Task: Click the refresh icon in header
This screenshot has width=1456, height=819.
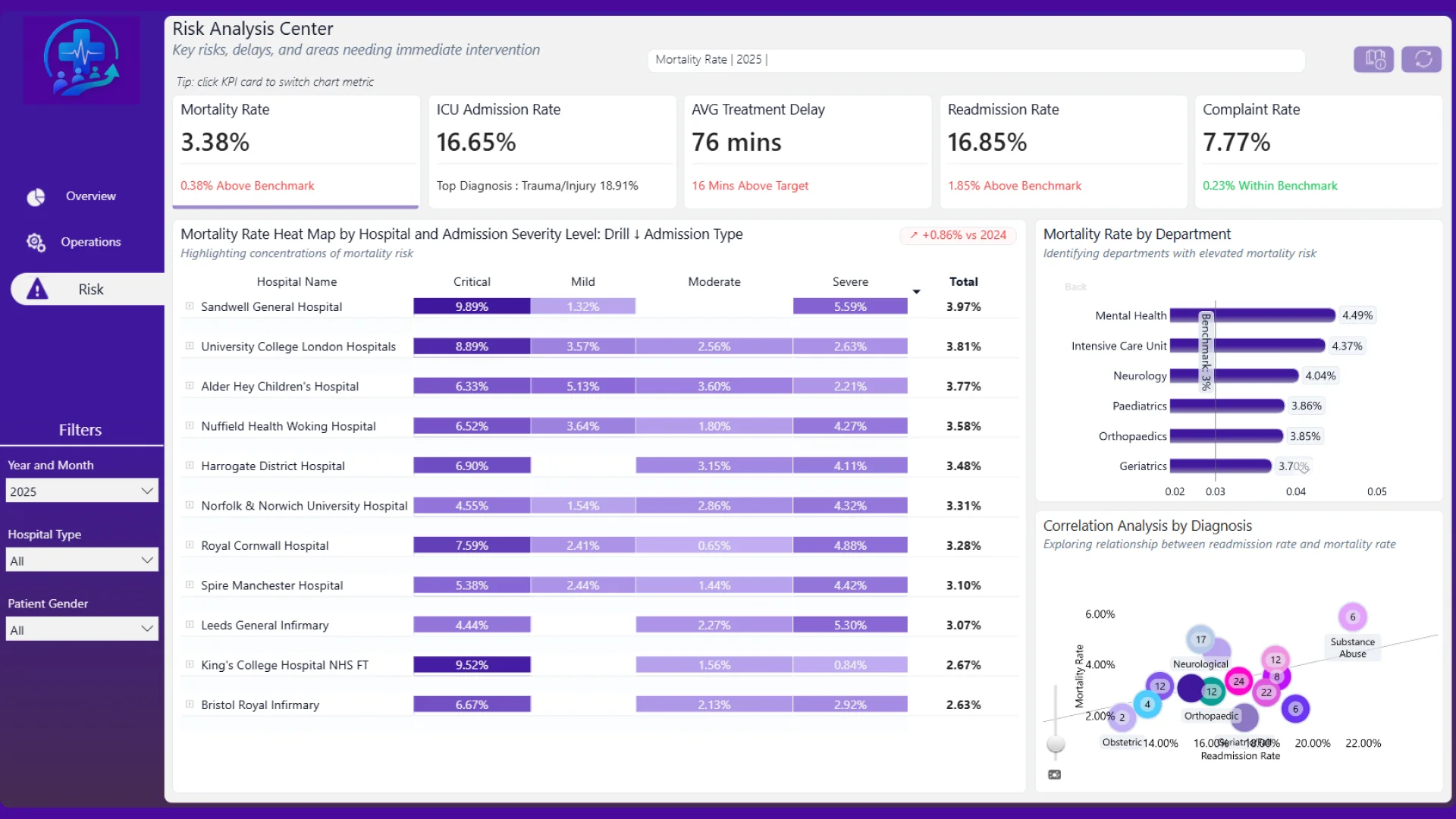Action: pyautogui.click(x=1422, y=59)
